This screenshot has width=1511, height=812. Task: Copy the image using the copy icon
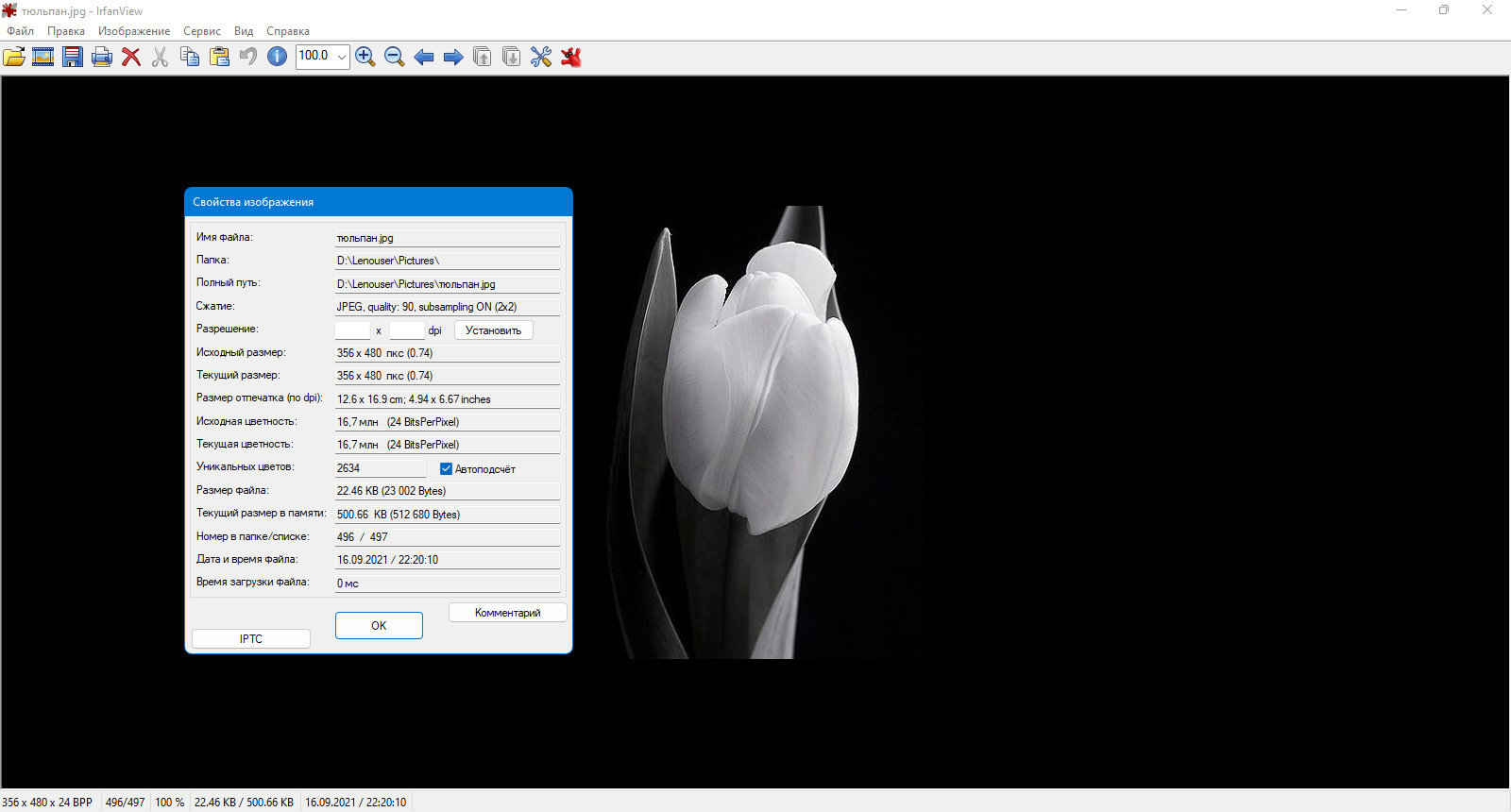pos(190,57)
